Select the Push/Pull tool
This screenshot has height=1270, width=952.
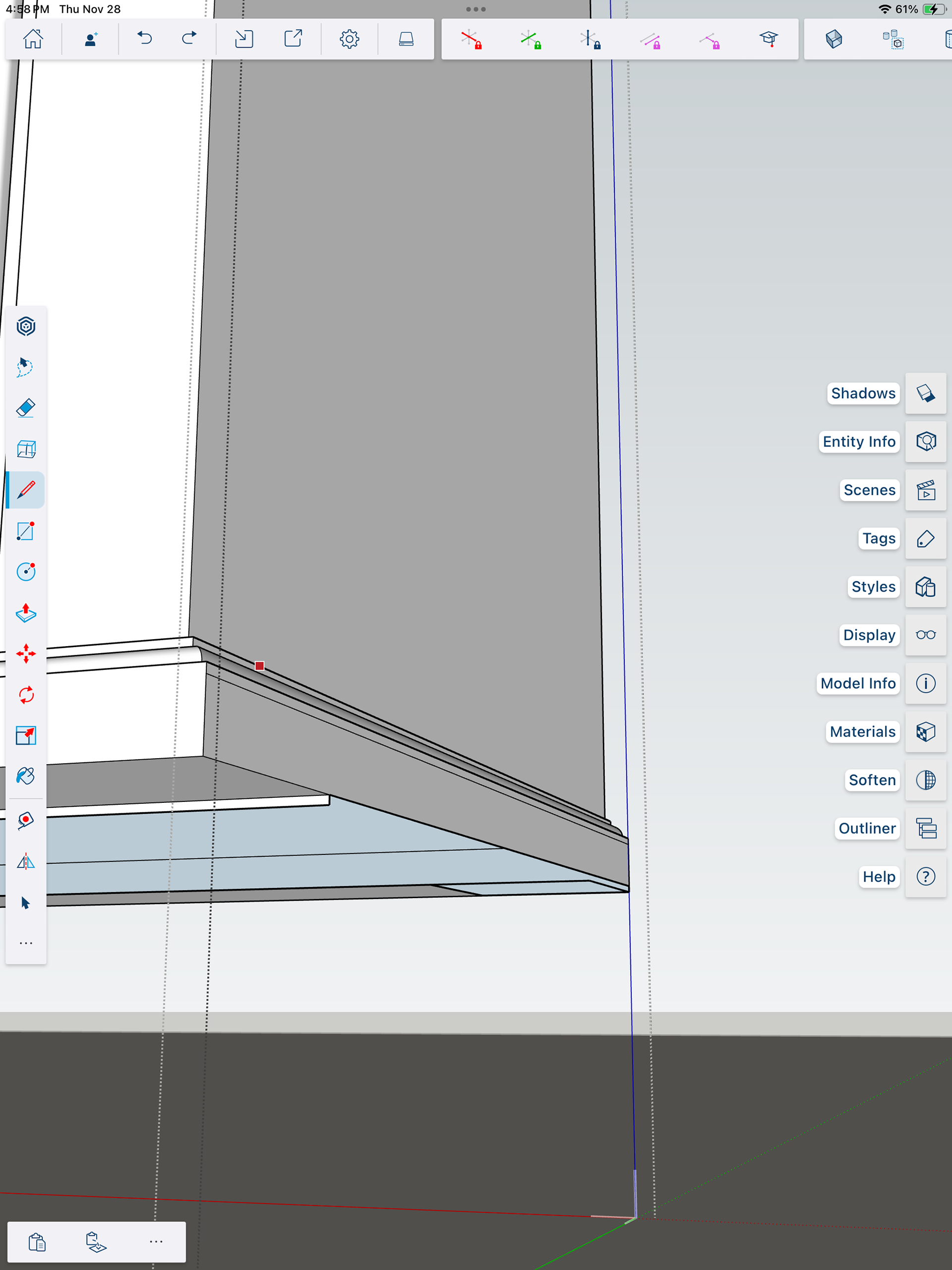point(26,613)
